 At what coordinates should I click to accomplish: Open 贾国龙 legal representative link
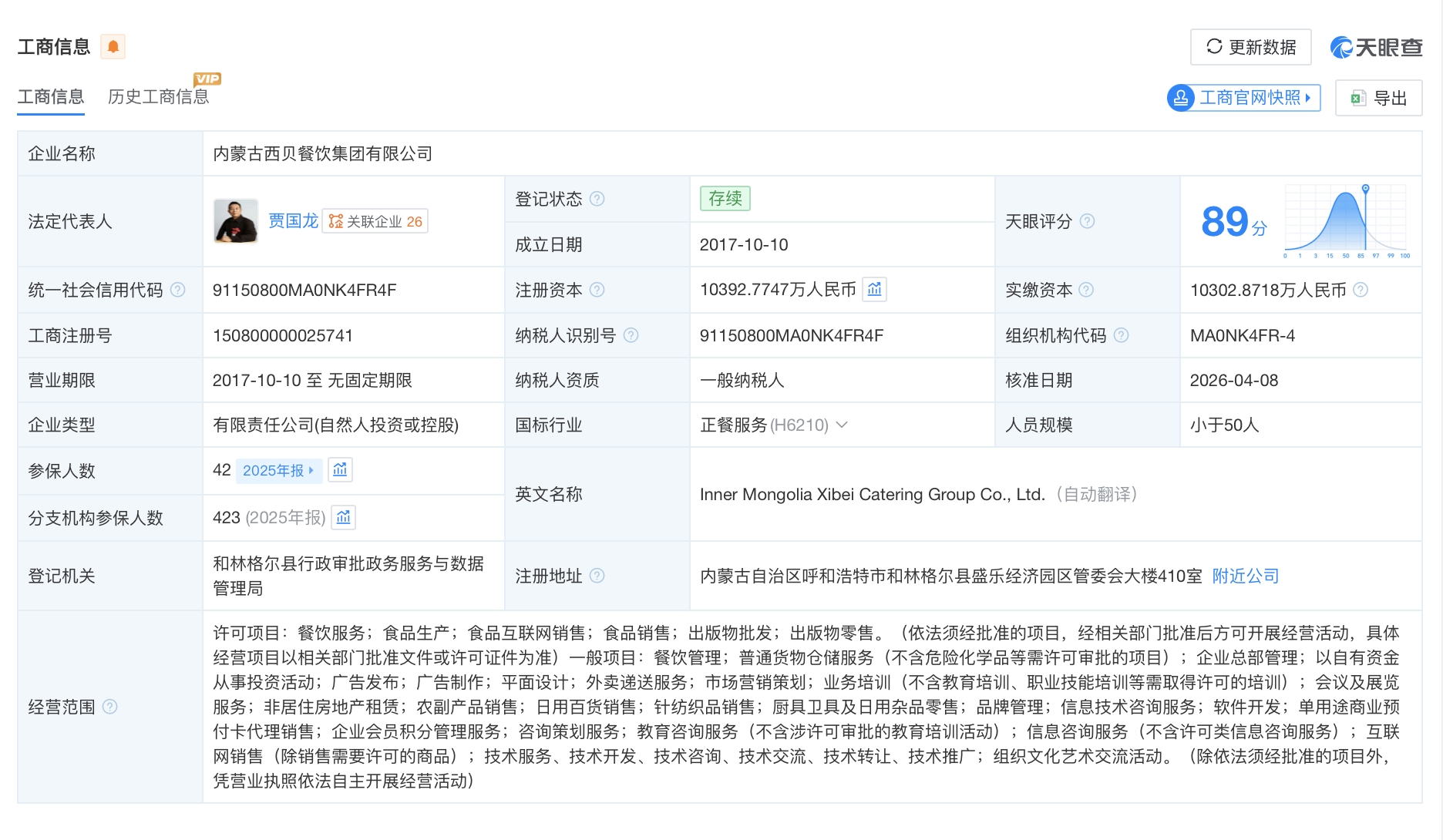tap(293, 221)
